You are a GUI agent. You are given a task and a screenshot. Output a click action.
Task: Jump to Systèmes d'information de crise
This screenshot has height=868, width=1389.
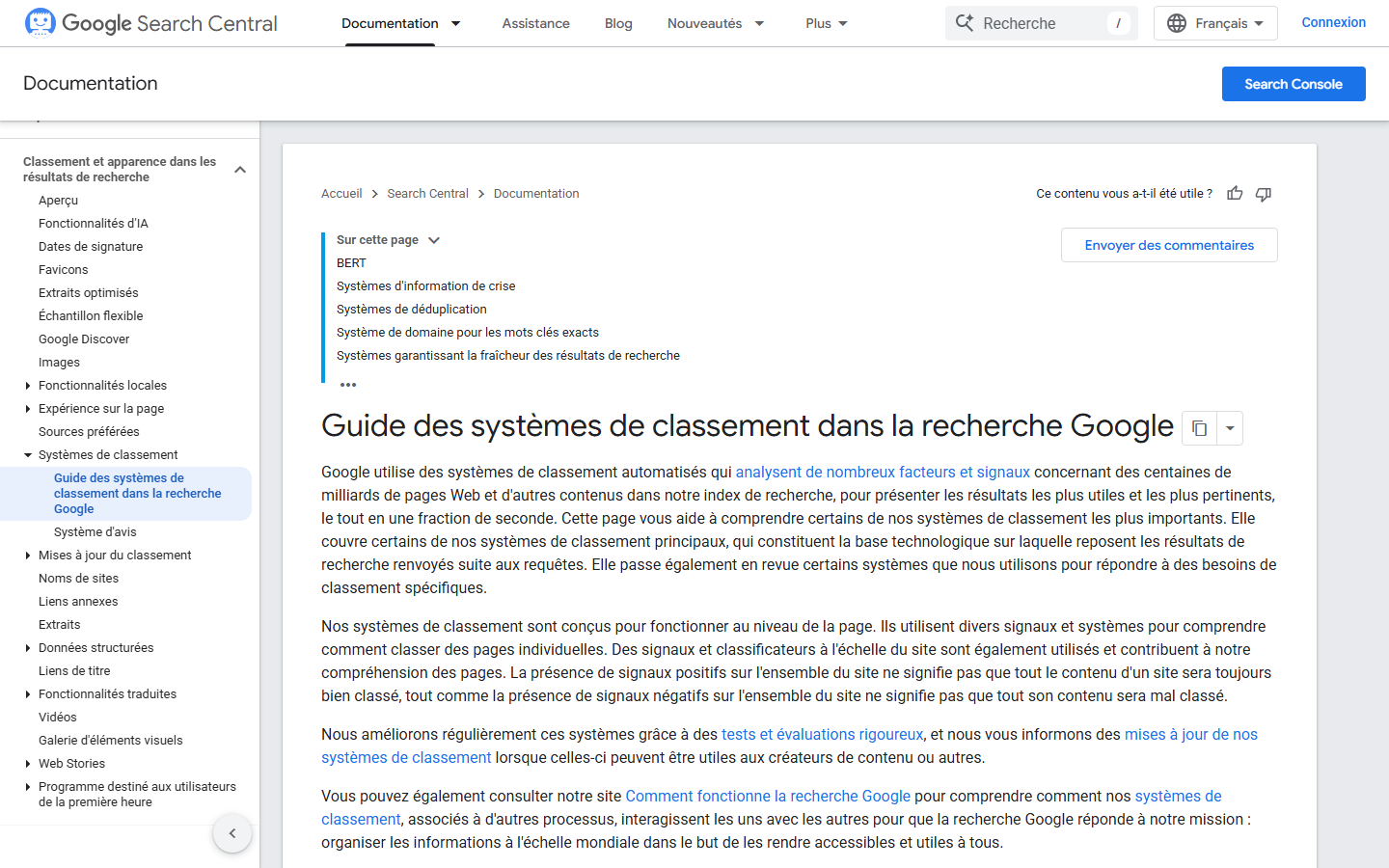pos(425,286)
